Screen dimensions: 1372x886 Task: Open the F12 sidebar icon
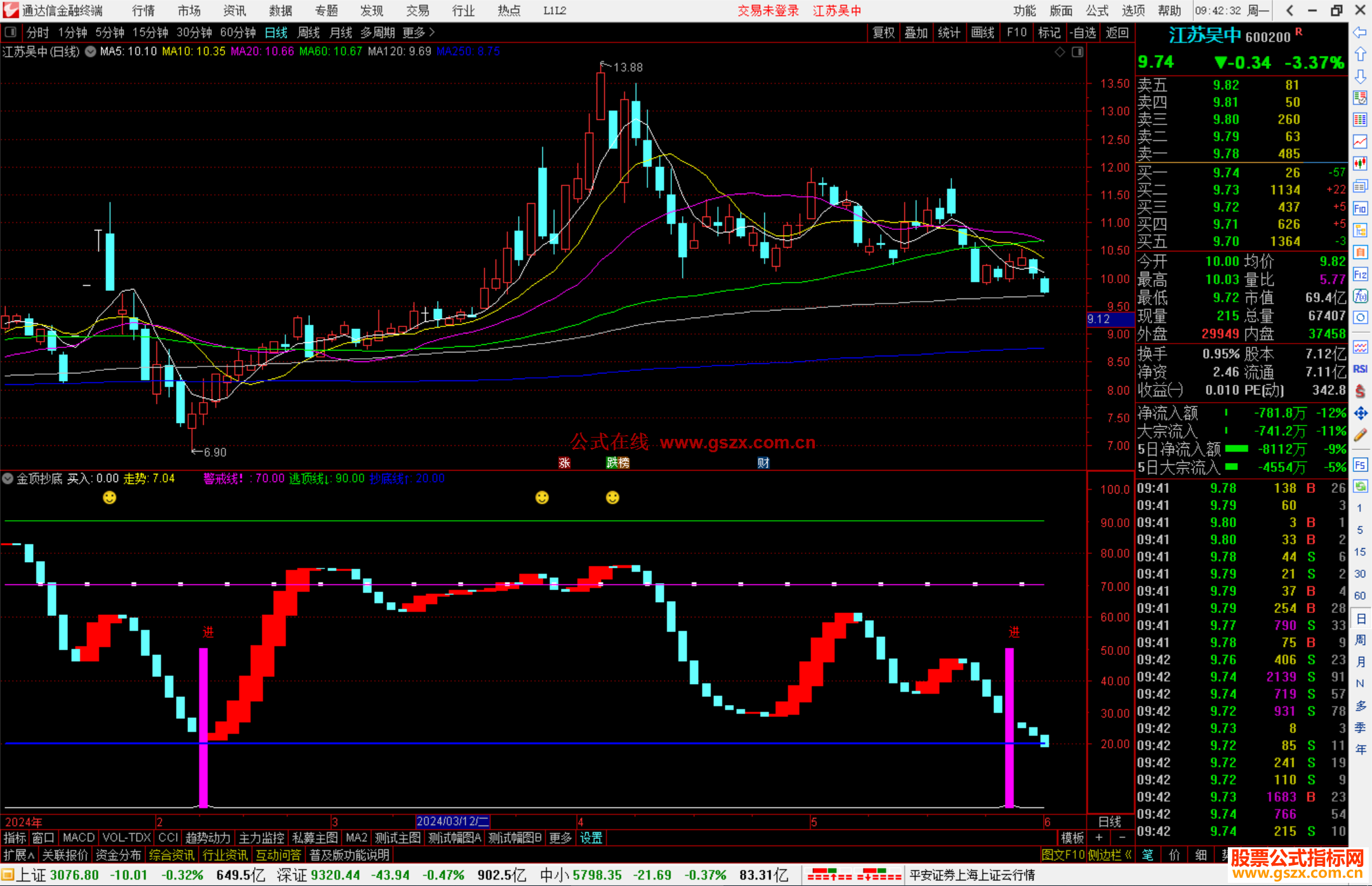pos(1360,274)
